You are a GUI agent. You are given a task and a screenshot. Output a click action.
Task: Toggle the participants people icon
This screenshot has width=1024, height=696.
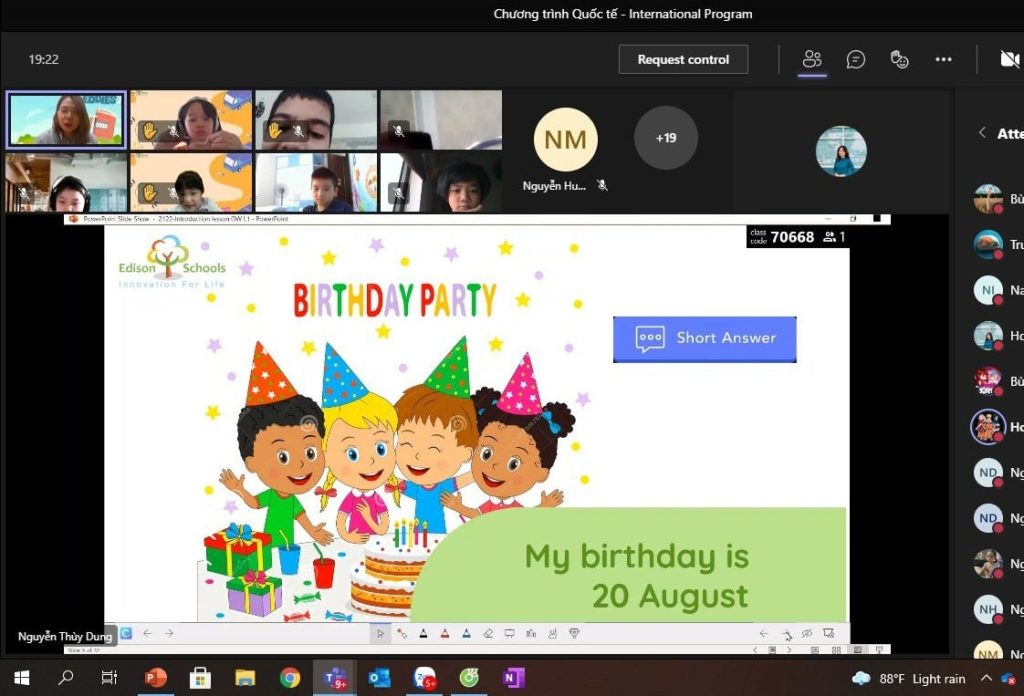[812, 60]
